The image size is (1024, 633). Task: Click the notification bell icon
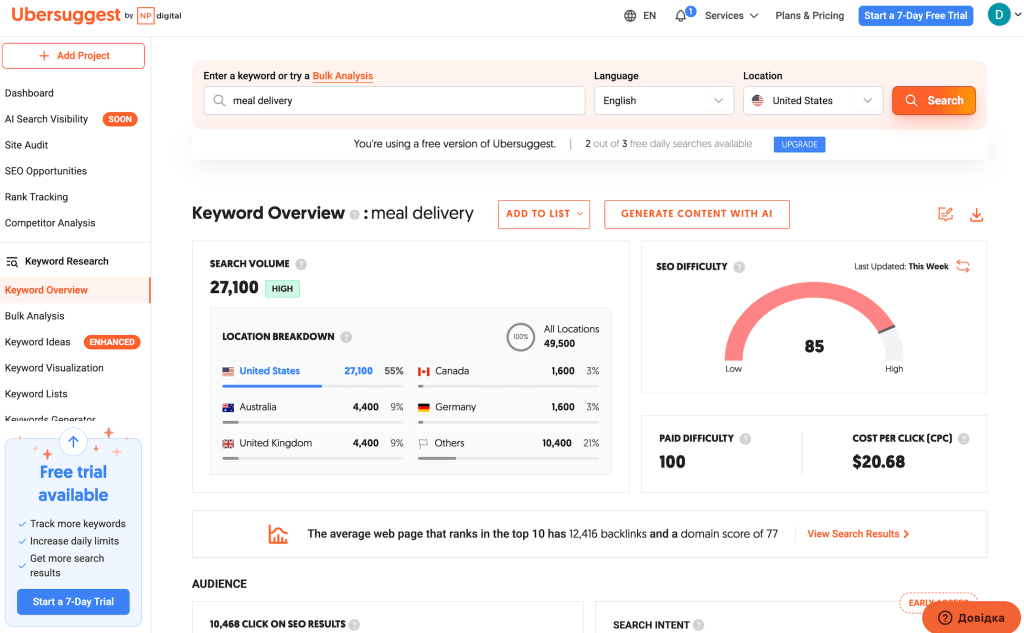point(681,16)
